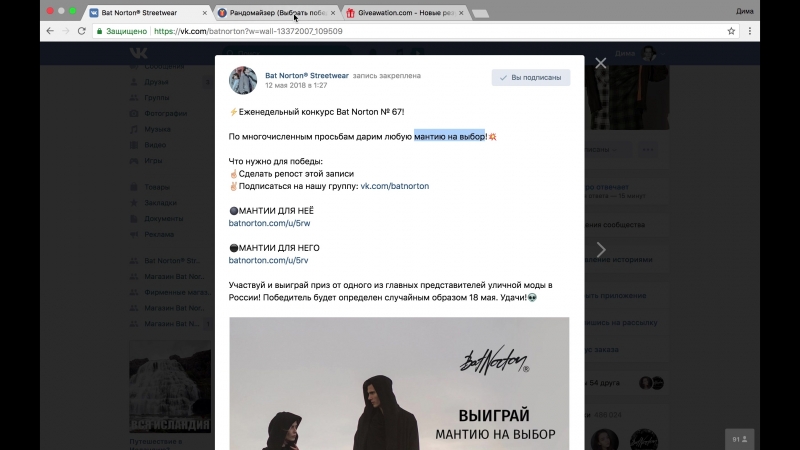Toggle the Вы подписаны subscription button

pos(531,78)
